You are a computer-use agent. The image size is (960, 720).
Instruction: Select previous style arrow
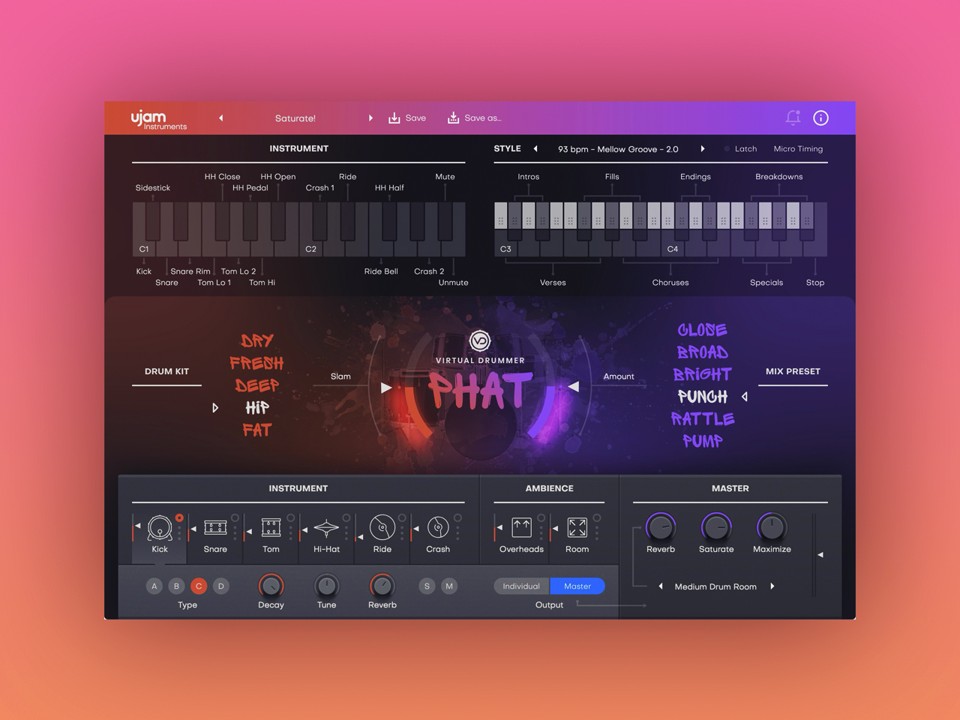click(536, 149)
